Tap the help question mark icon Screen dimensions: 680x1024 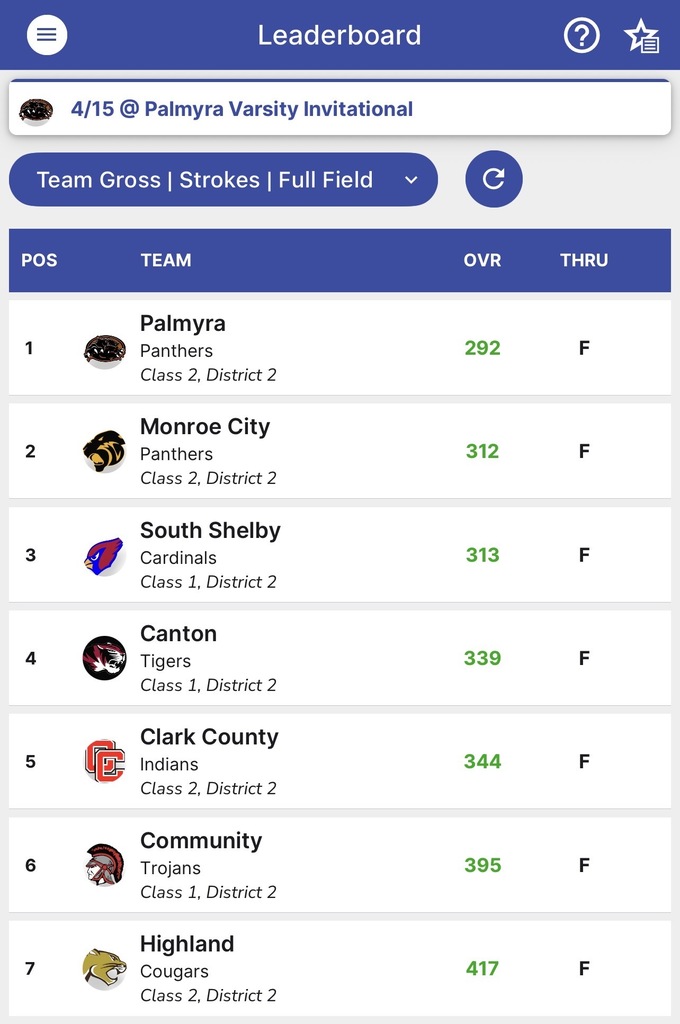pyautogui.click(x=582, y=35)
